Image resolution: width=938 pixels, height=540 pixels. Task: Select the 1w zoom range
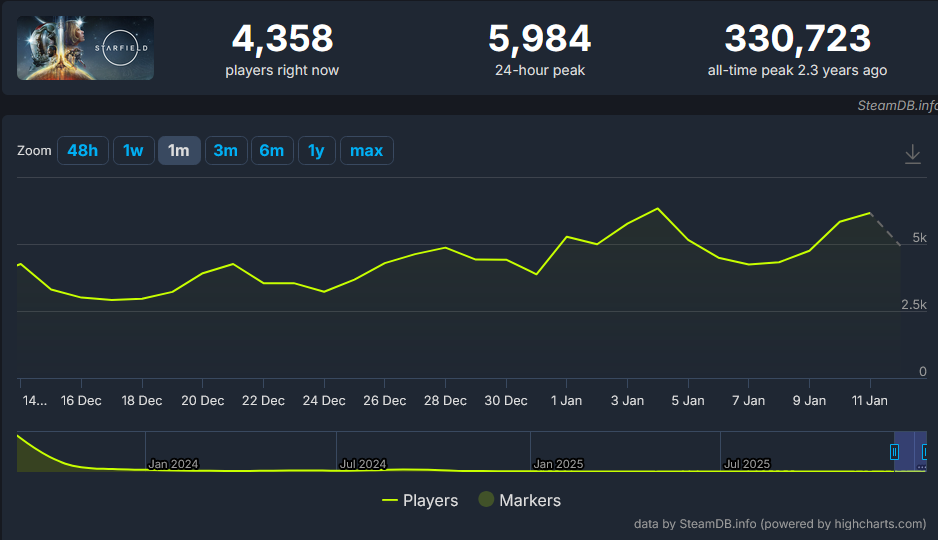133,150
